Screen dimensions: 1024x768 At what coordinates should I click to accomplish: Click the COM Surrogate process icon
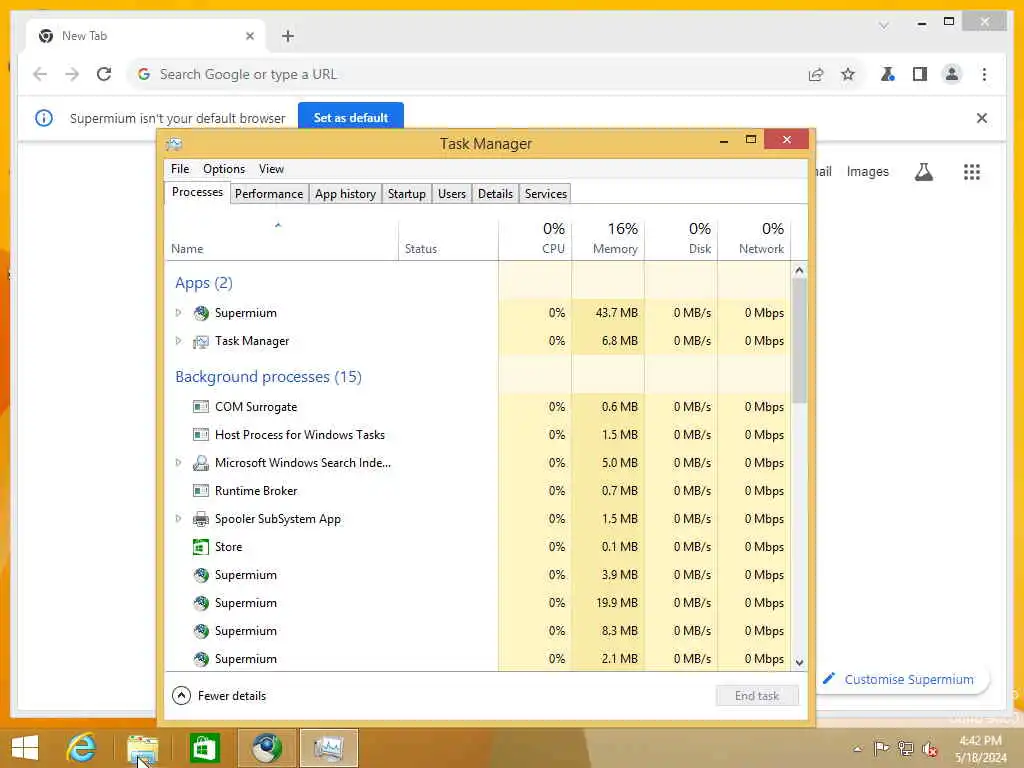pos(201,407)
